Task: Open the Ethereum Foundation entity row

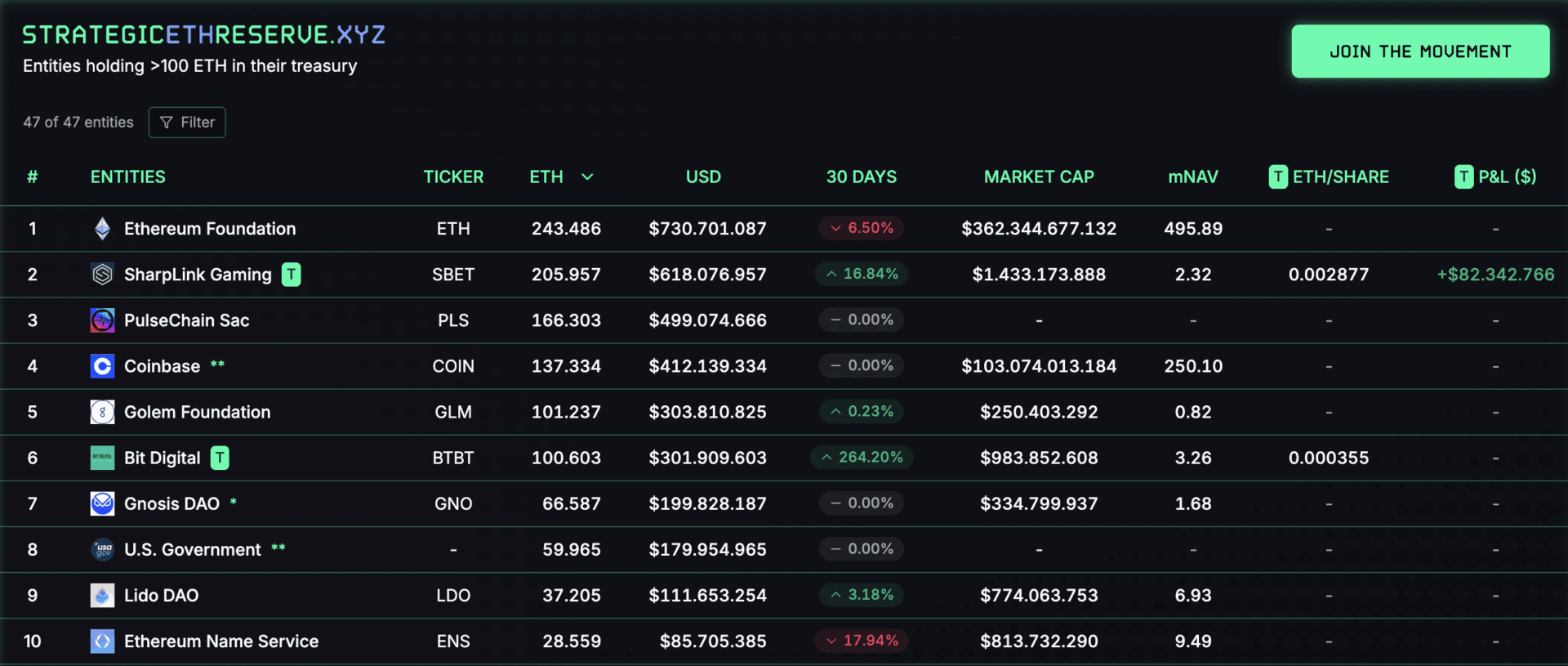Action: coord(784,229)
